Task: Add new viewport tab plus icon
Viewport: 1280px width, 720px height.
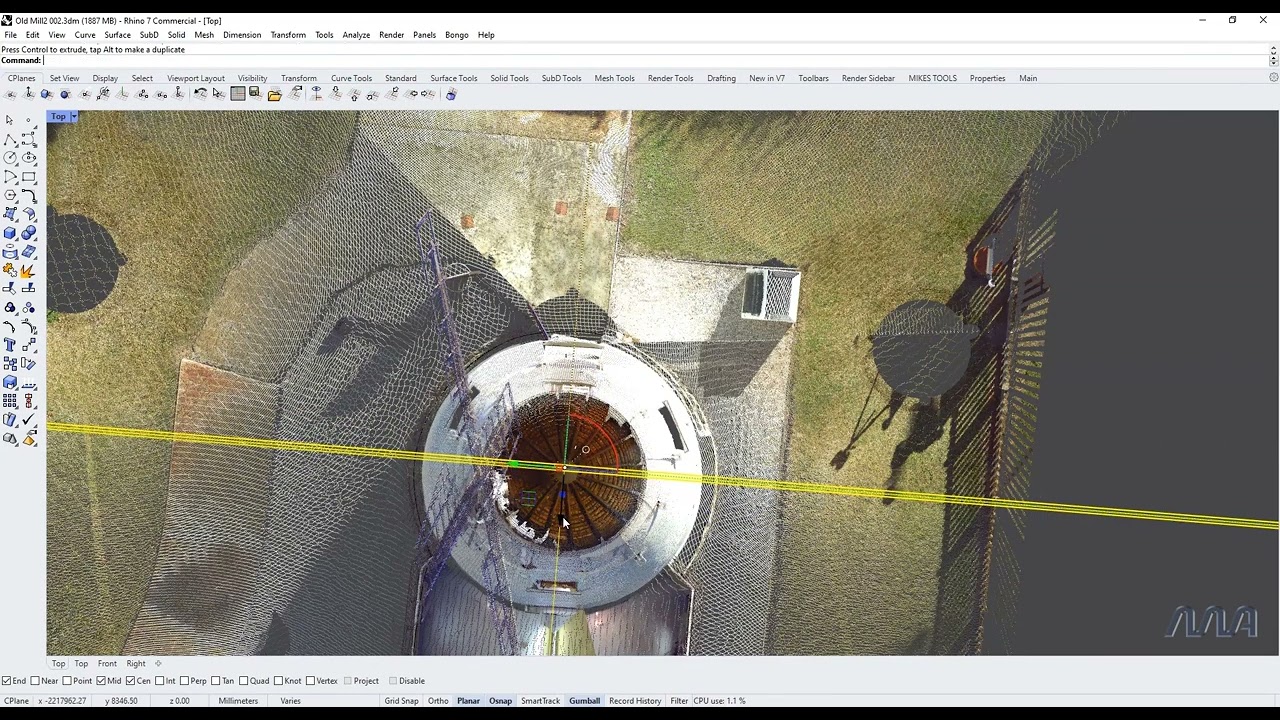Action: pyautogui.click(x=158, y=663)
